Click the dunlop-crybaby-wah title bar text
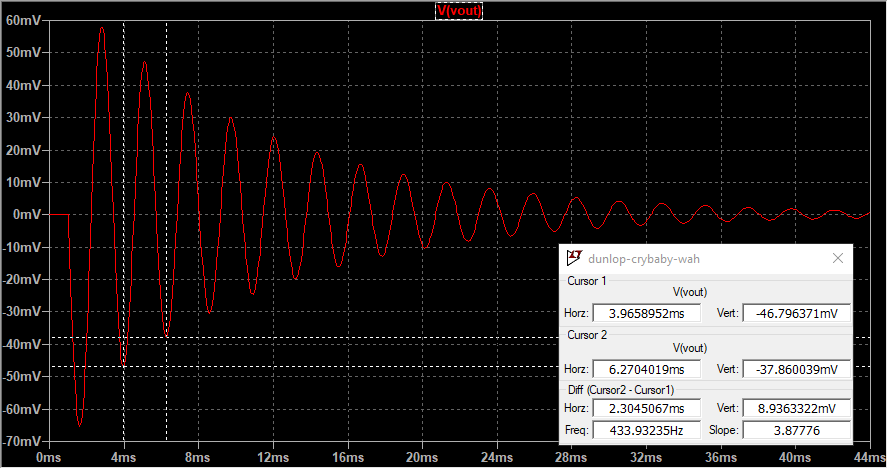The width and height of the screenshot is (888, 469). [644, 259]
